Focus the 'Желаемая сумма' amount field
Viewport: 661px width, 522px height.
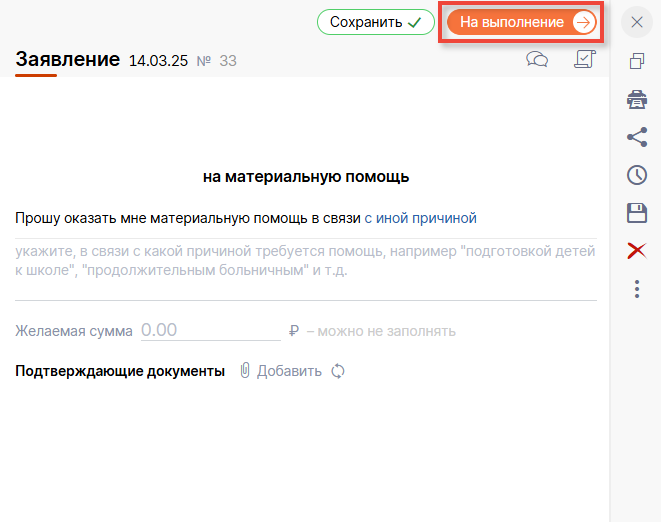tap(210, 330)
